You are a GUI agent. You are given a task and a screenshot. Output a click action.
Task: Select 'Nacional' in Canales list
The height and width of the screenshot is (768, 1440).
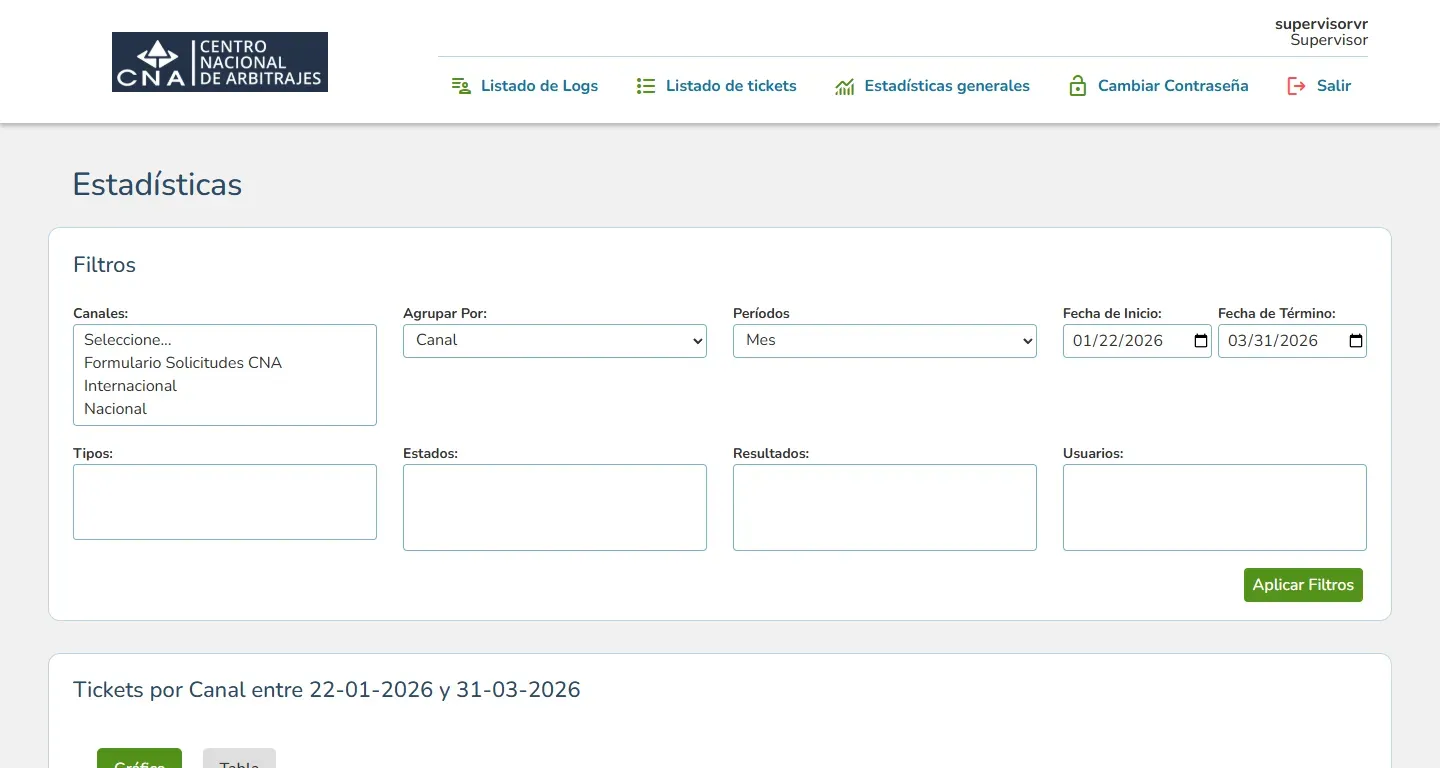pyautogui.click(x=225, y=409)
